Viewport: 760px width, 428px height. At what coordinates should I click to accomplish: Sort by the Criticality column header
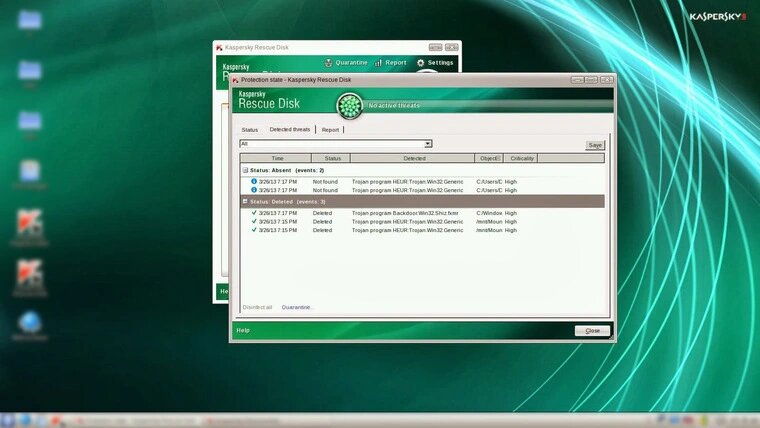521,159
